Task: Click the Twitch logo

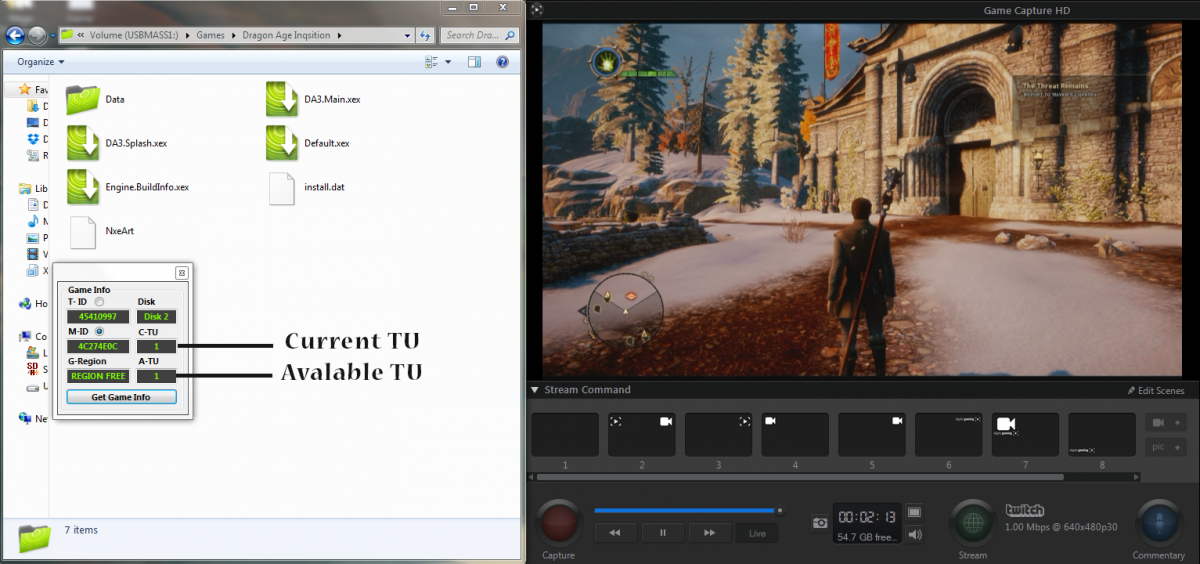Action: 1025,510
